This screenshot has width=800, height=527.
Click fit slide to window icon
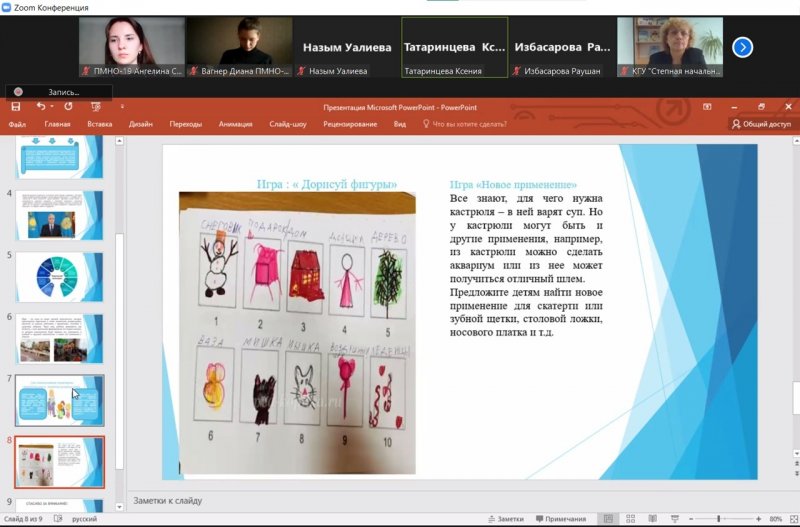point(790,519)
